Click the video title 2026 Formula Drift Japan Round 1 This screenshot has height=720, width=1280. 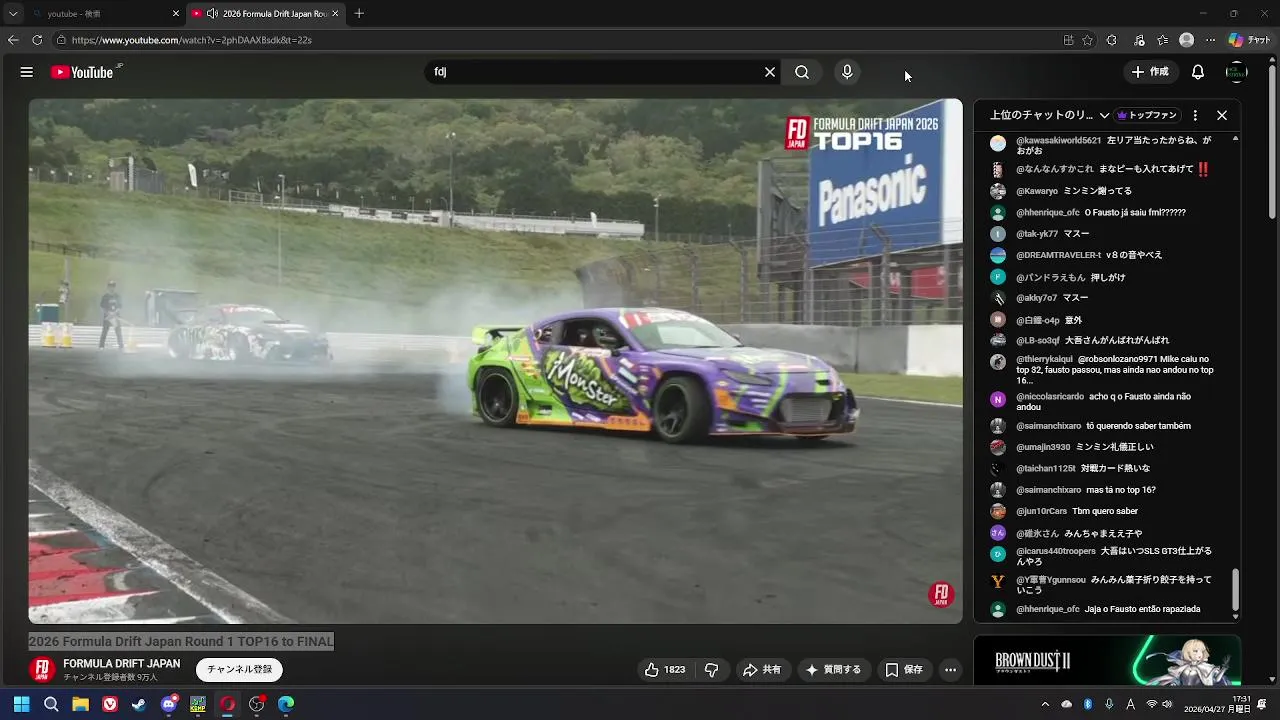[x=181, y=641]
